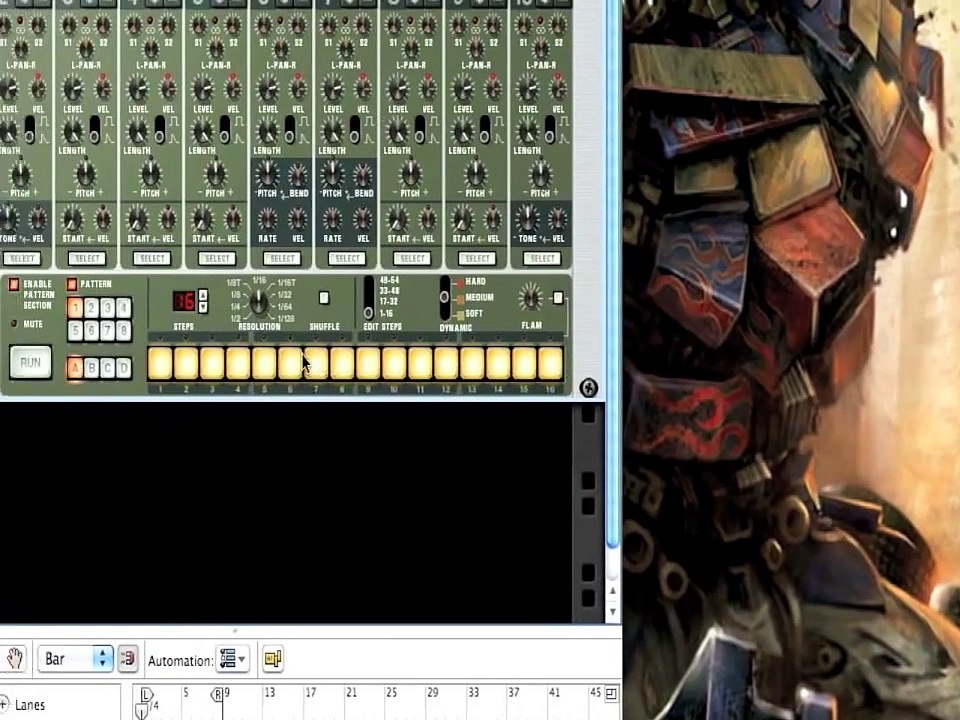Click the yellow icon right of Automation
Image resolution: width=960 pixels, height=720 pixels.
(272, 659)
